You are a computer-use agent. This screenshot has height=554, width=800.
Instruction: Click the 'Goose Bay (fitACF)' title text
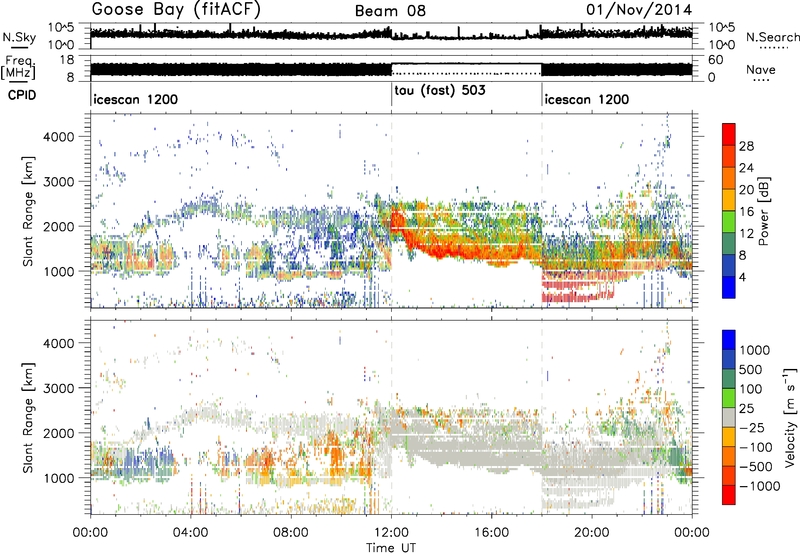[176, 10]
